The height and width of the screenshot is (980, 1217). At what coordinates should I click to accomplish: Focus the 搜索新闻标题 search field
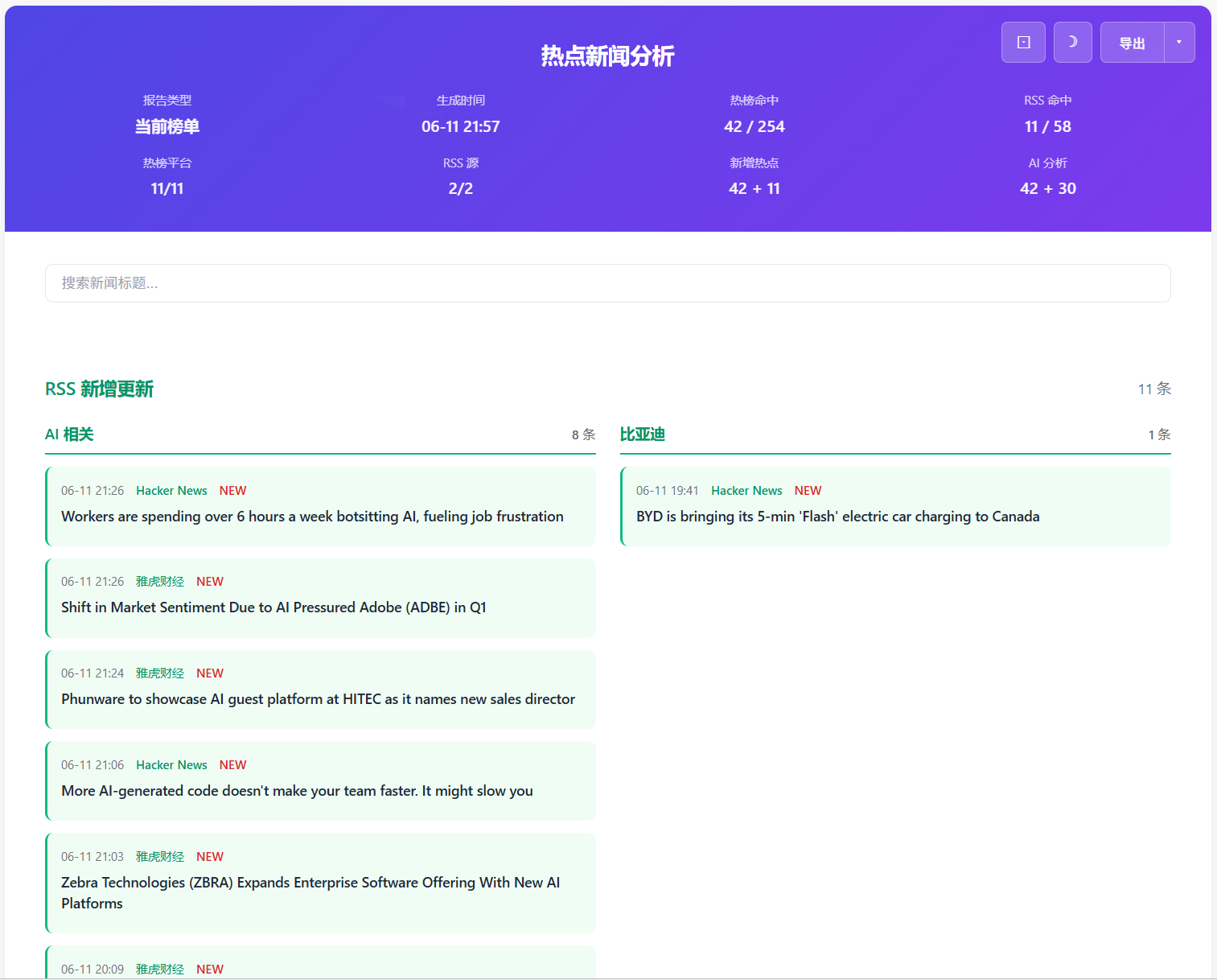point(608,283)
